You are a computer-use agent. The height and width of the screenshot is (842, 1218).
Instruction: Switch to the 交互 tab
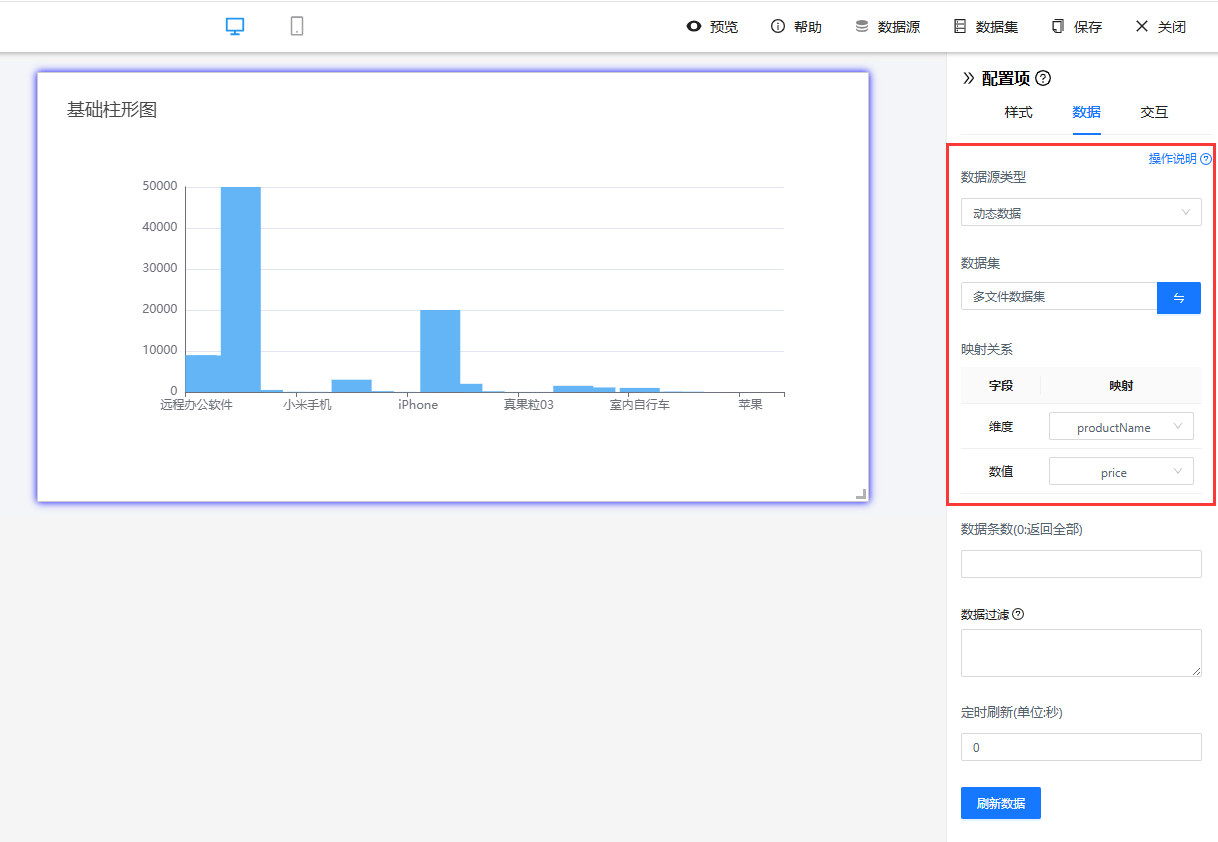tap(1154, 112)
